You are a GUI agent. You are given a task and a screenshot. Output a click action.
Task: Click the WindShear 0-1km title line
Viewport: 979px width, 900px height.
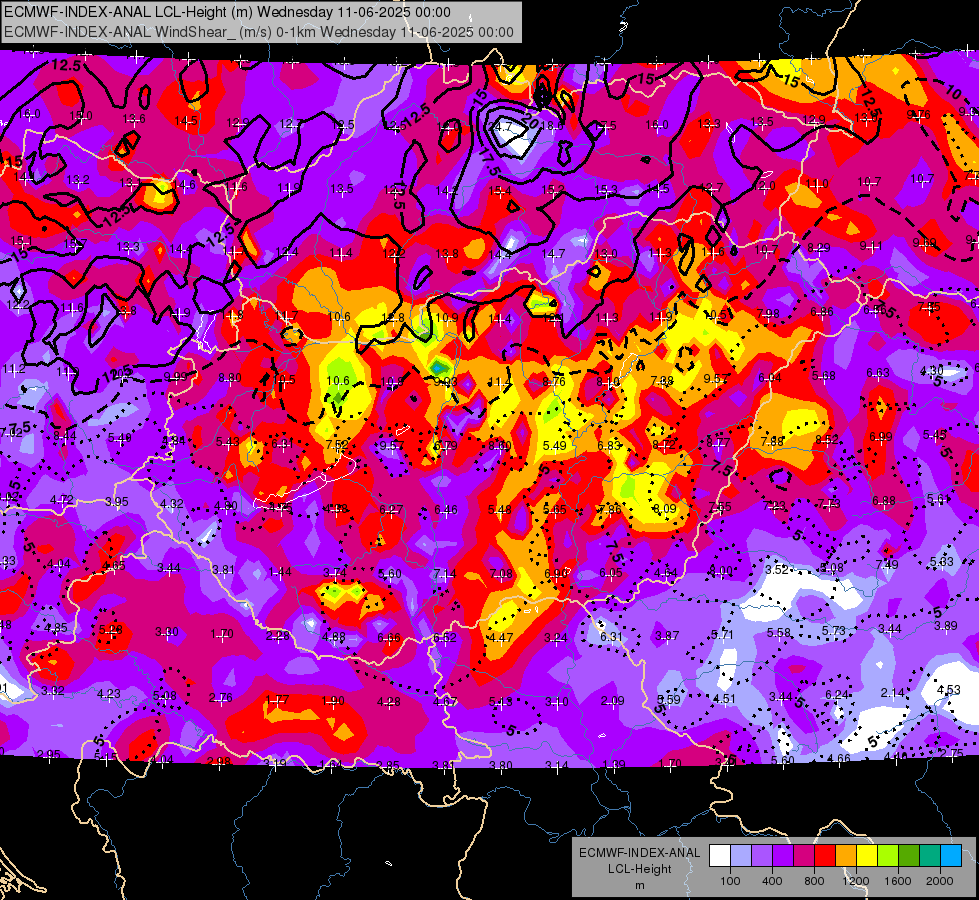(258, 32)
